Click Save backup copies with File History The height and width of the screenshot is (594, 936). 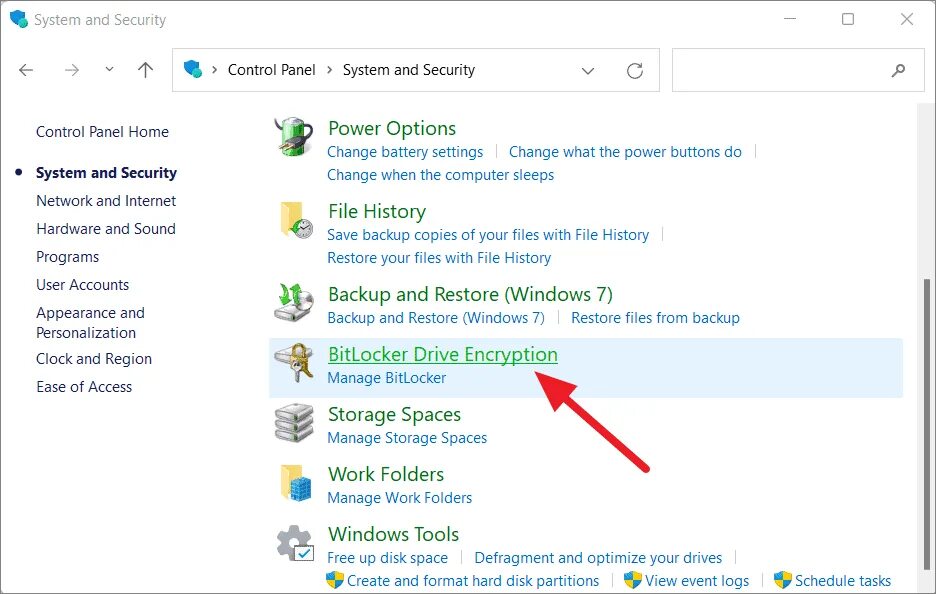[488, 235]
